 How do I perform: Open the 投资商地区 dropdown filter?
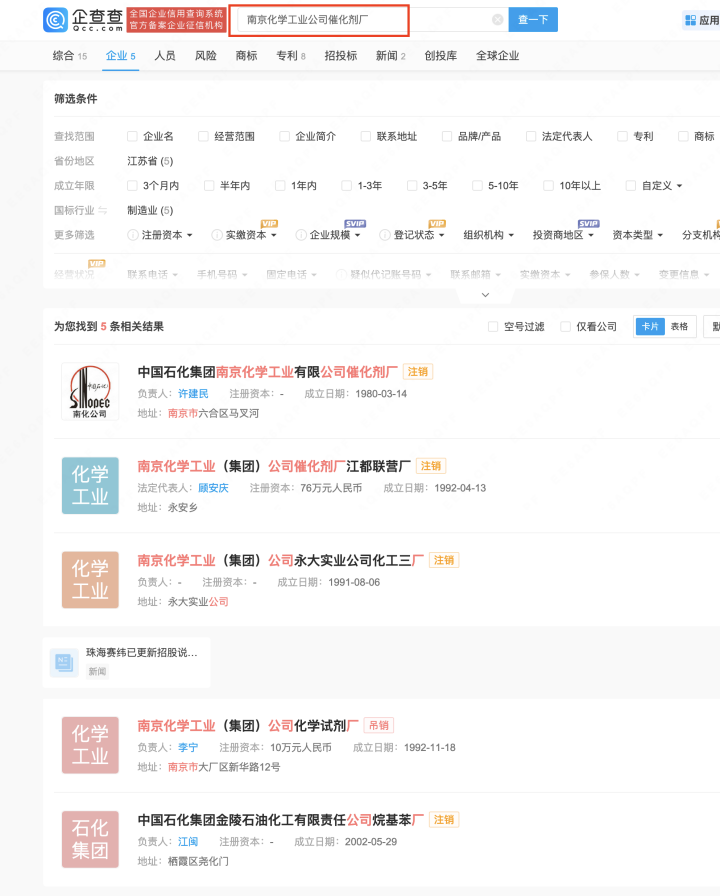(x=563, y=235)
